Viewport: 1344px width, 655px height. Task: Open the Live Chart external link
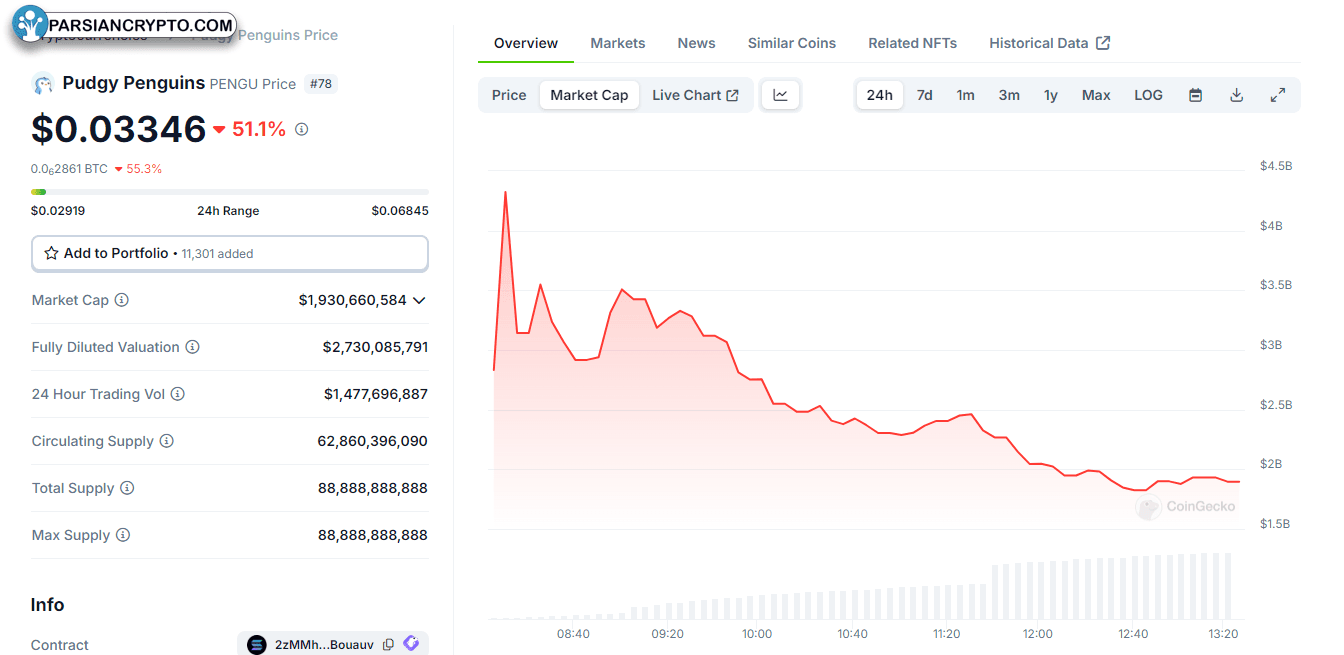[x=695, y=95]
